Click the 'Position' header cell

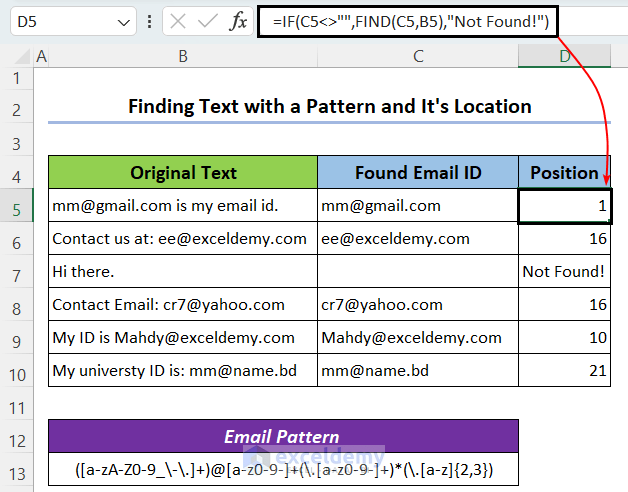point(564,173)
